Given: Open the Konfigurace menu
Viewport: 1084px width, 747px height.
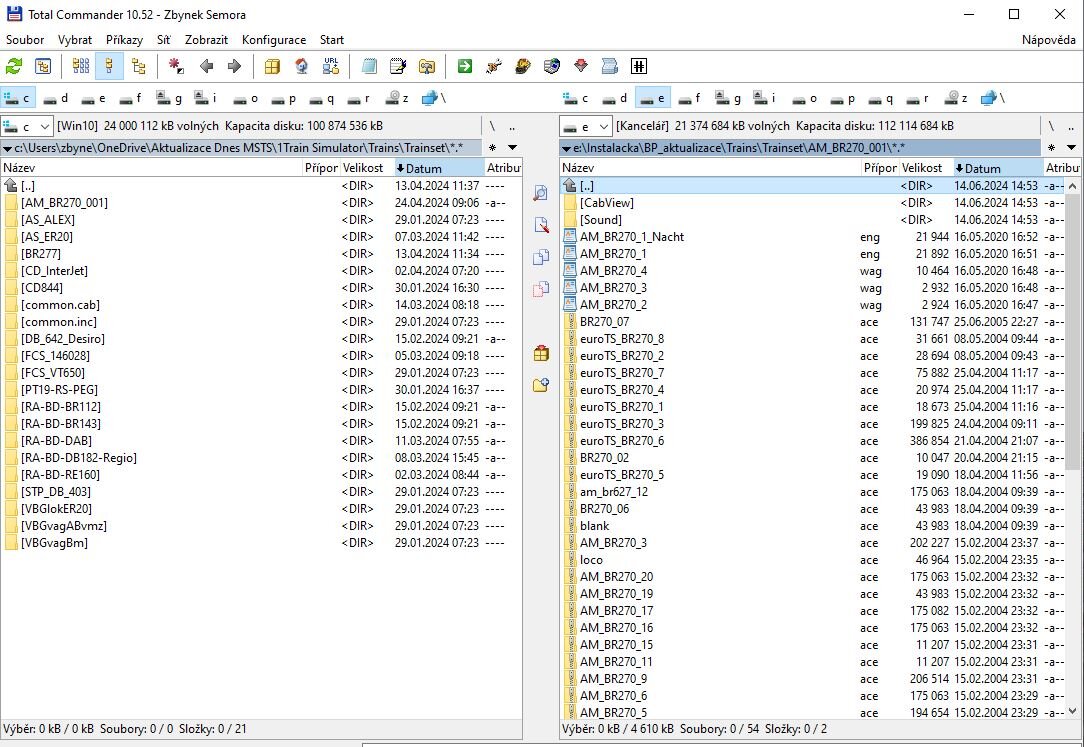Looking at the screenshot, I should click(x=273, y=40).
